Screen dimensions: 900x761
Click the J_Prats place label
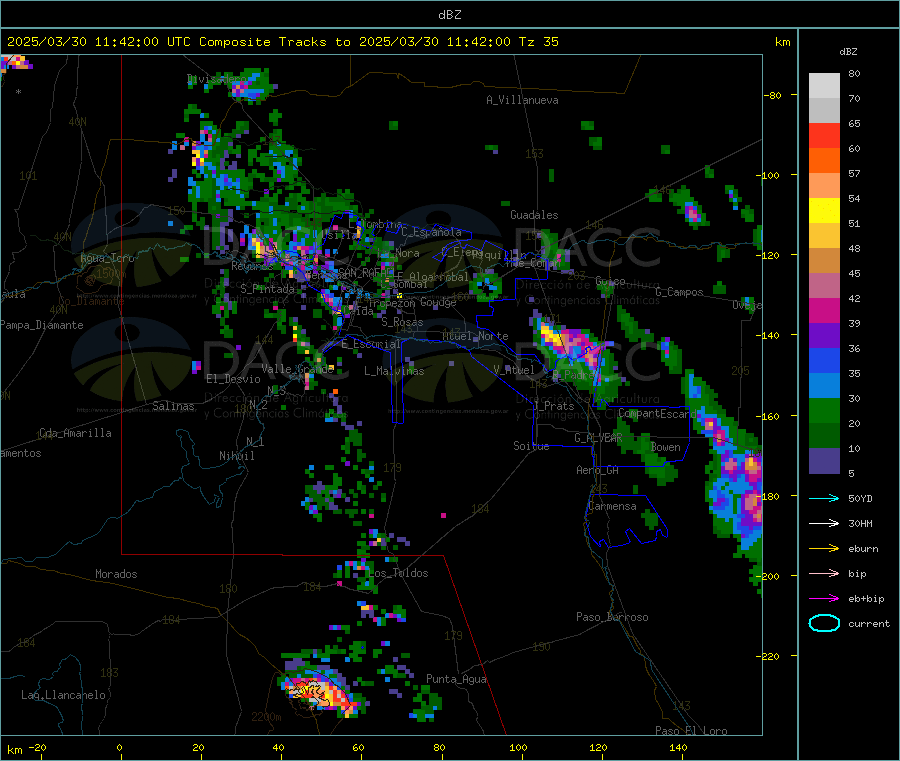click(554, 406)
